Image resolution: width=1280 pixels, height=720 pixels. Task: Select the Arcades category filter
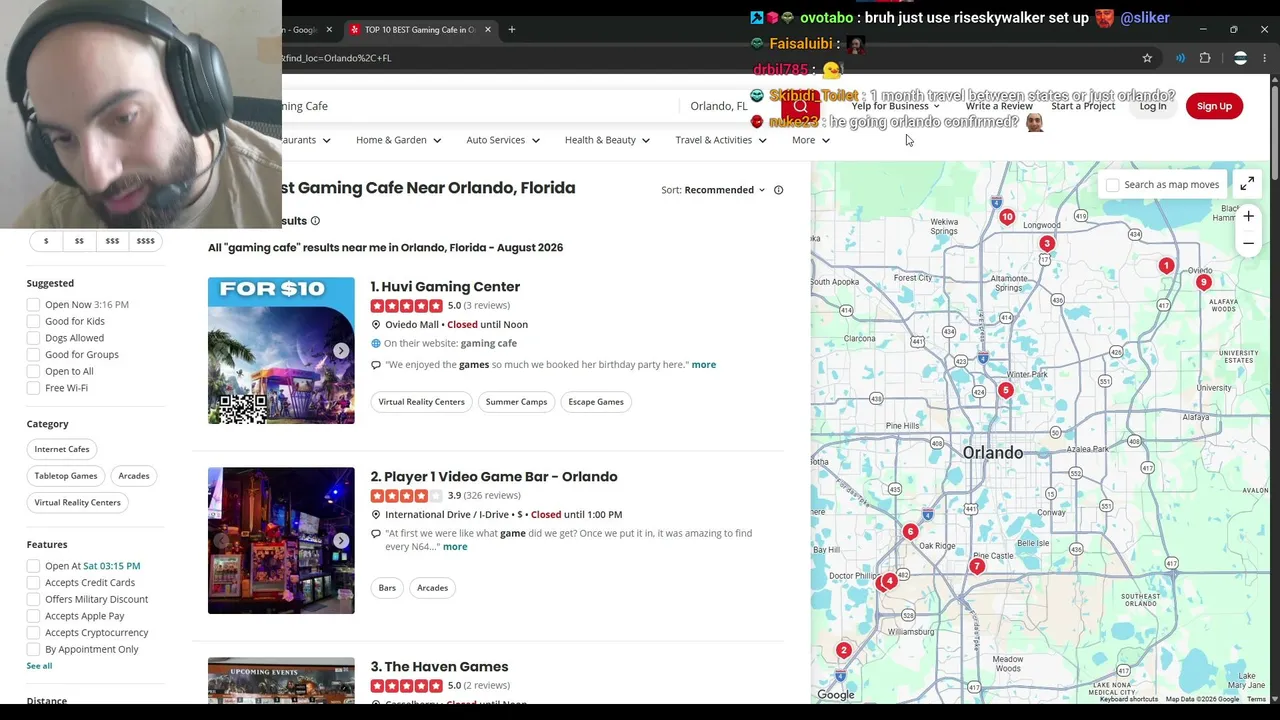coord(134,476)
